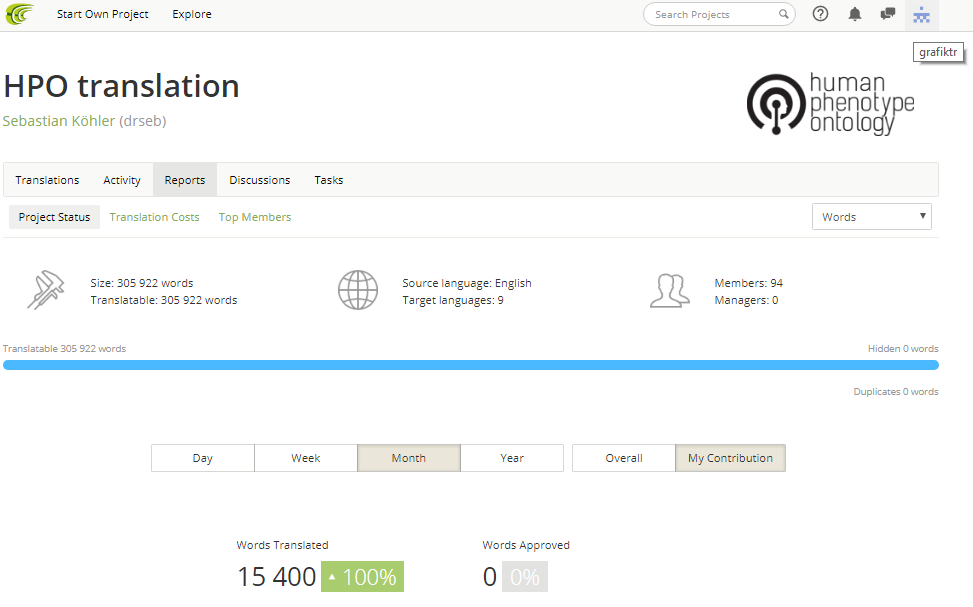Switch to My Contribution statistics
The height and width of the screenshot is (607, 973).
tap(730, 458)
